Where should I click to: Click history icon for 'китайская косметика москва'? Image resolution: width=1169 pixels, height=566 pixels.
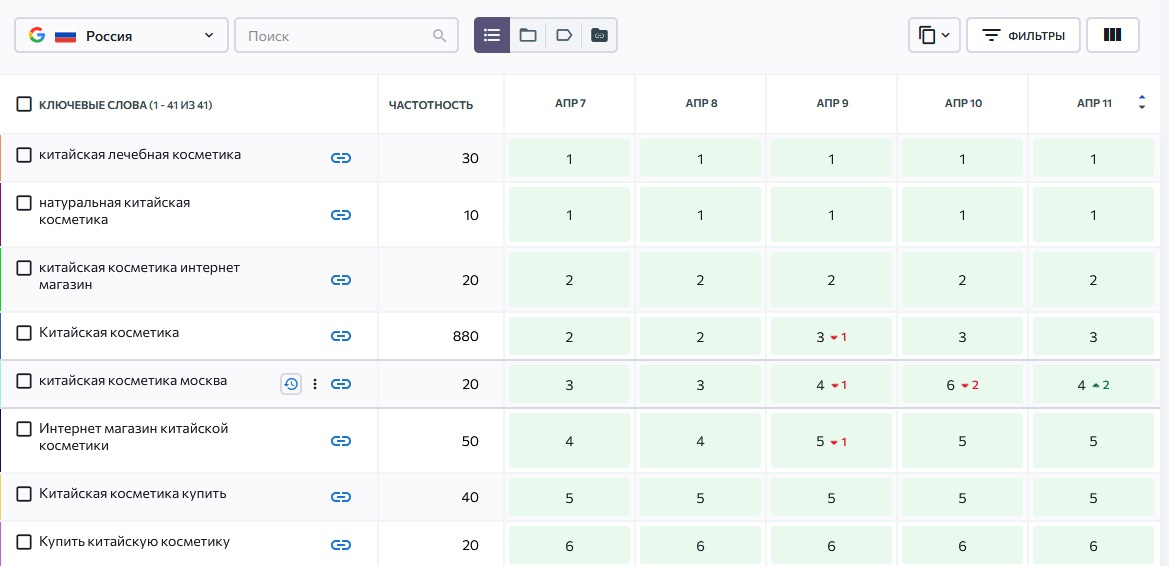(291, 384)
